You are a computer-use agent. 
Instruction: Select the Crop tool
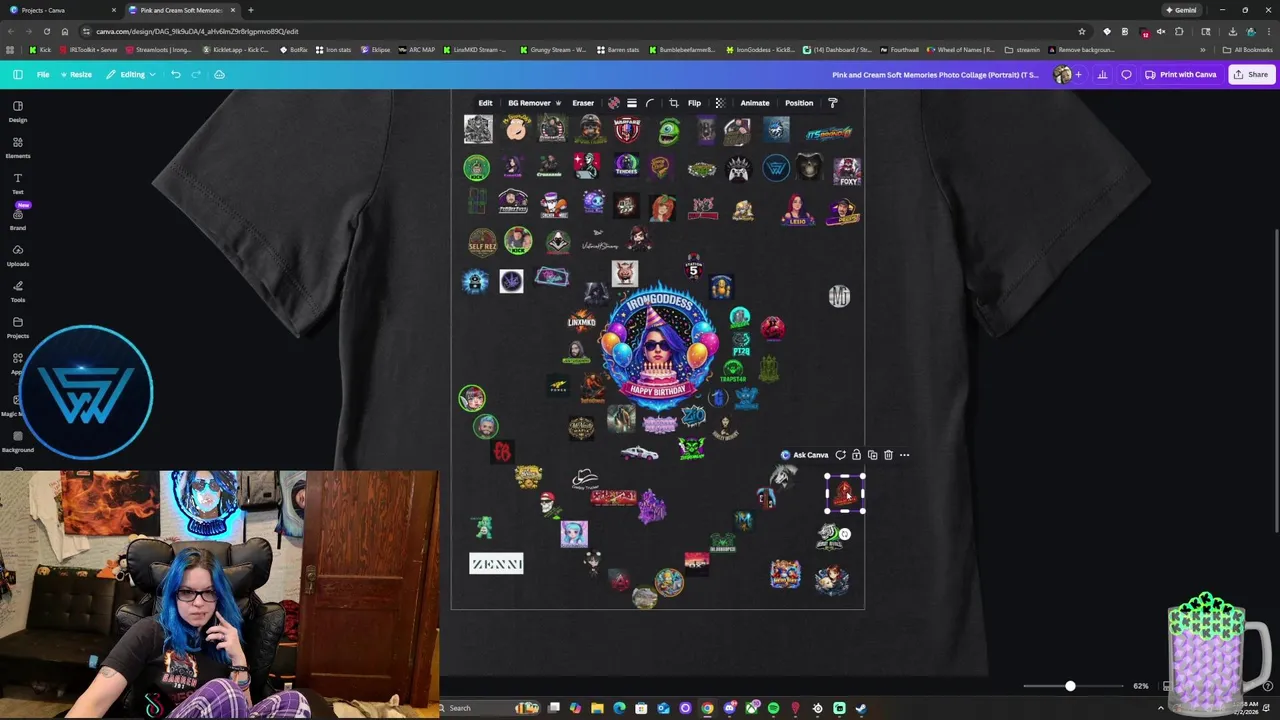point(673,103)
